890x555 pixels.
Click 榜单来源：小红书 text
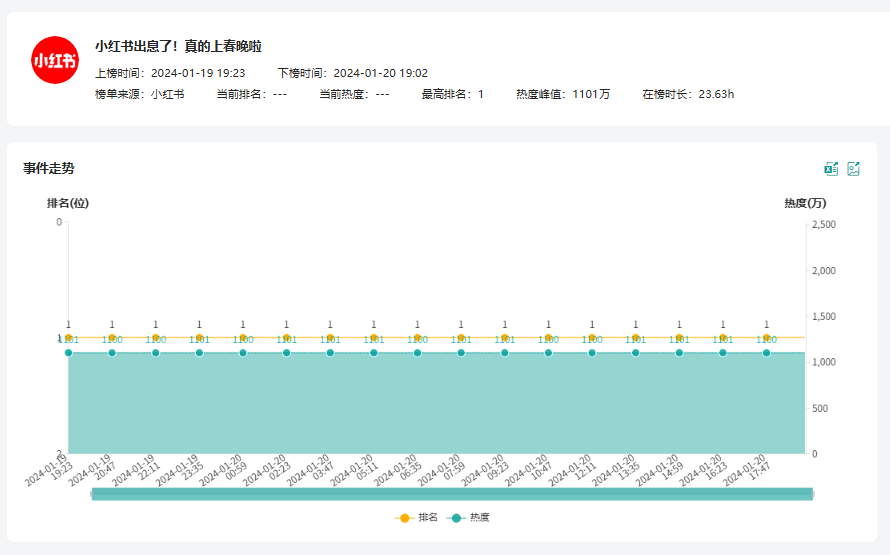pyautogui.click(x=140, y=94)
